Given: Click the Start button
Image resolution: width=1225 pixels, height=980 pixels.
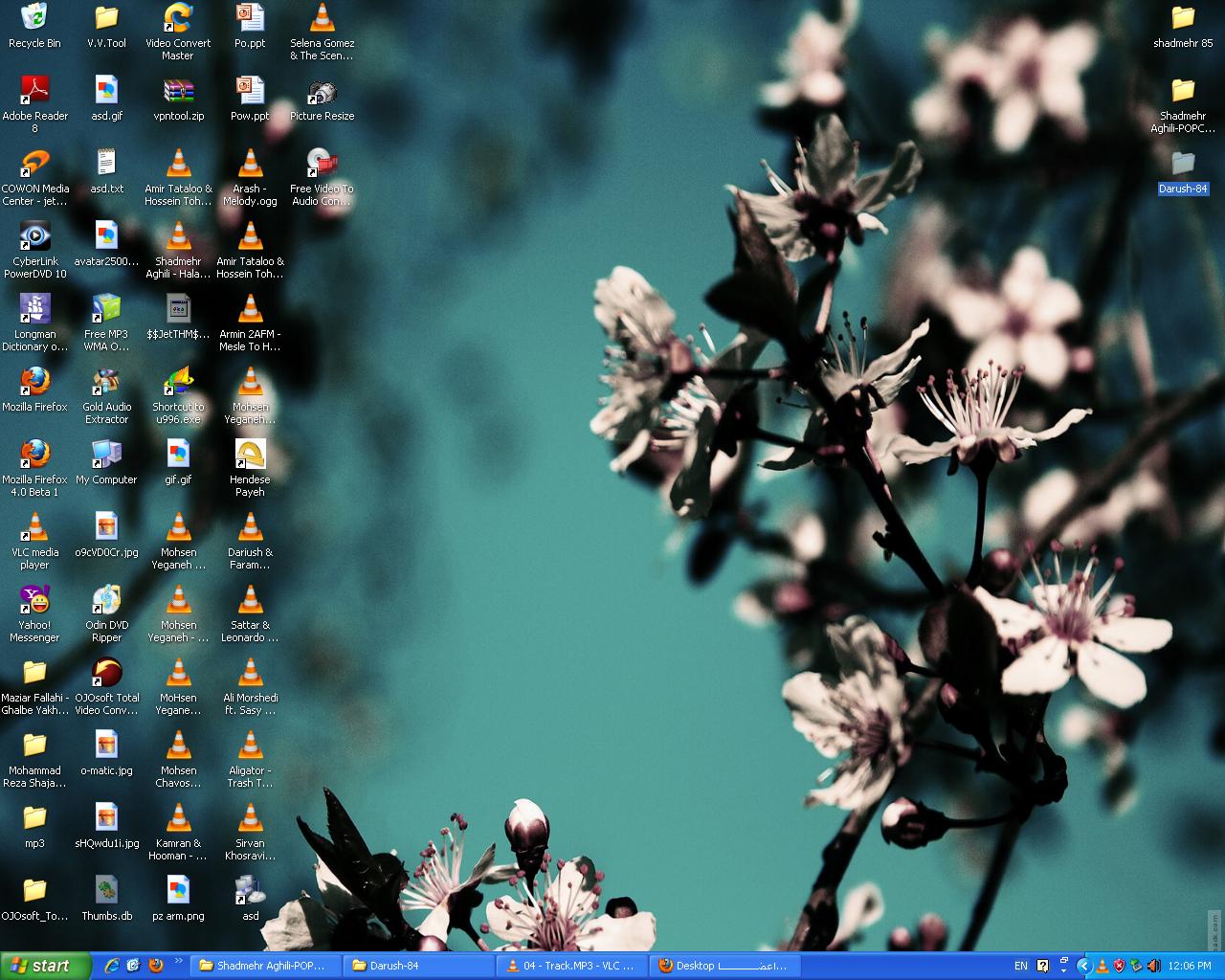Looking at the screenshot, I should click(45, 966).
